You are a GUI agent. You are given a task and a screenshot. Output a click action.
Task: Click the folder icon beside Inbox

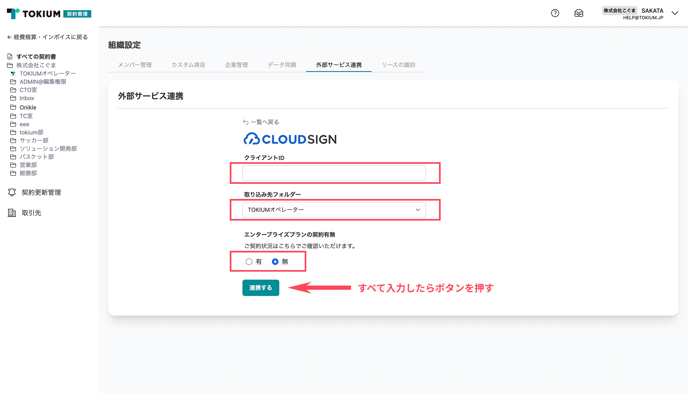click(x=13, y=98)
